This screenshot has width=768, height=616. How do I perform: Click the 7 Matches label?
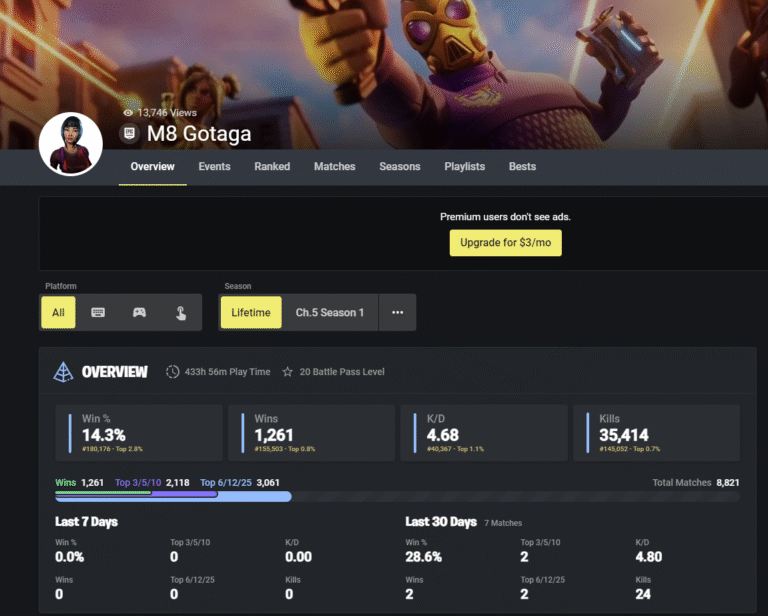(503, 523)
